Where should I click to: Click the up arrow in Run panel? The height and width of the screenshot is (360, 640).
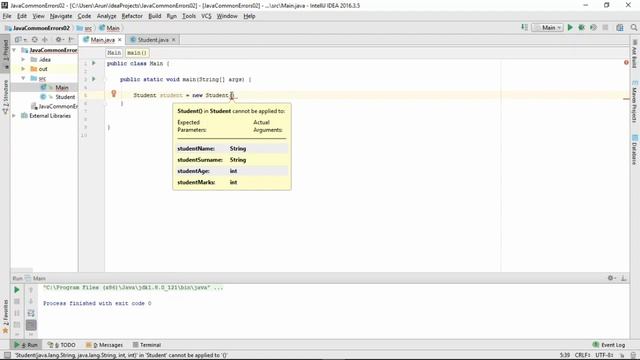pyautogui.click(x=31, y=290)
